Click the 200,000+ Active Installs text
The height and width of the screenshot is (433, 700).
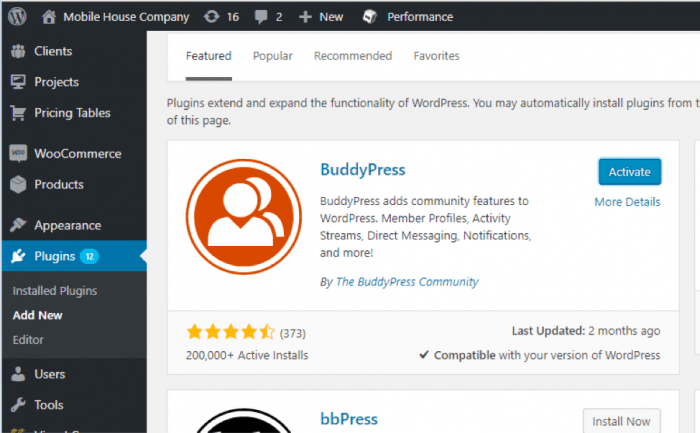(247, 355)
